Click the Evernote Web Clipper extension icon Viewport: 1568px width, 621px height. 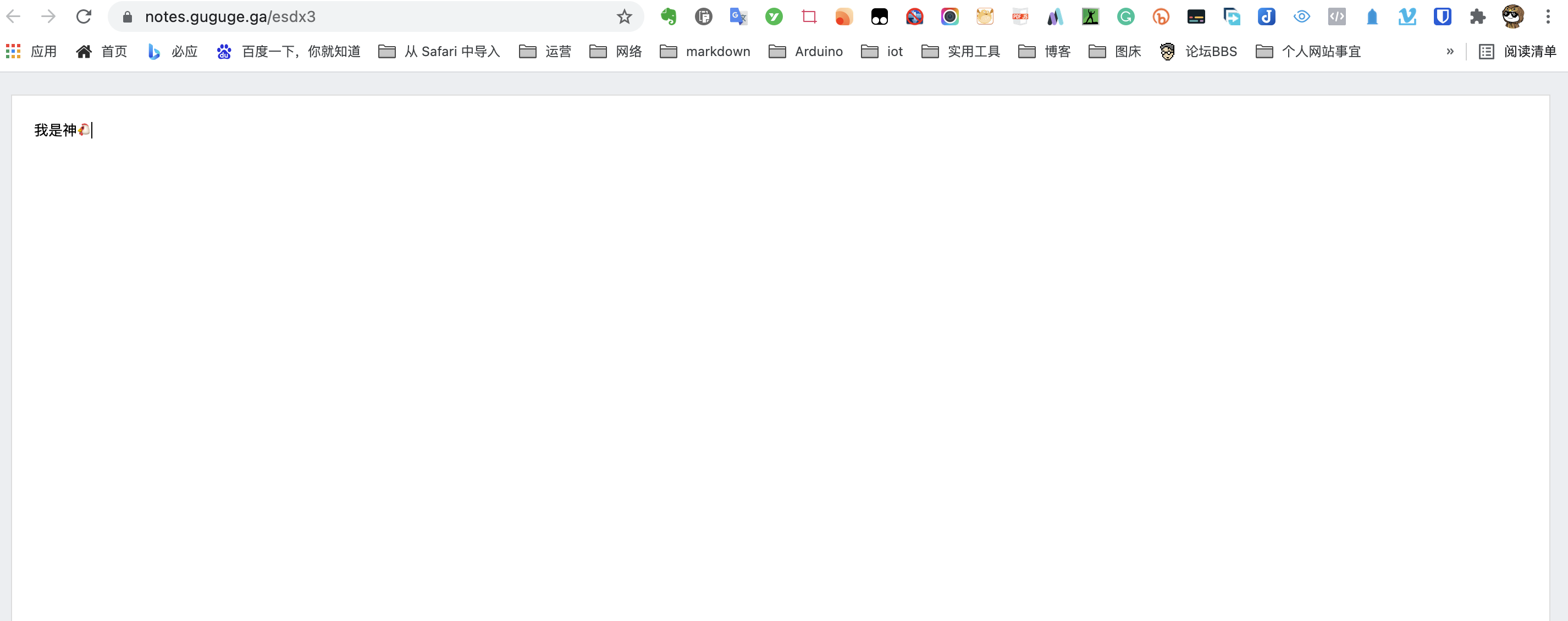tap(669, 16)
